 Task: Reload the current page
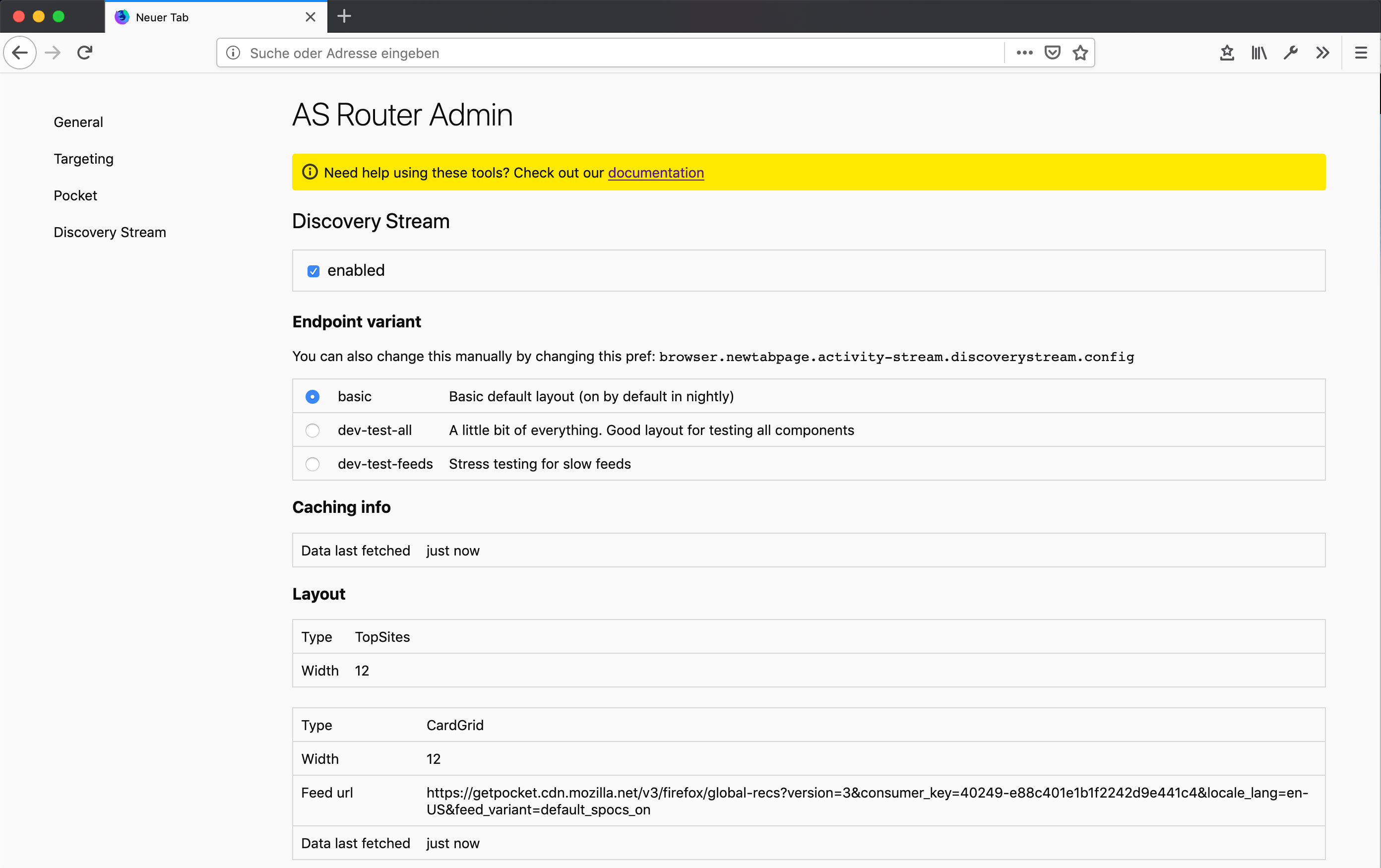point(85,53)
